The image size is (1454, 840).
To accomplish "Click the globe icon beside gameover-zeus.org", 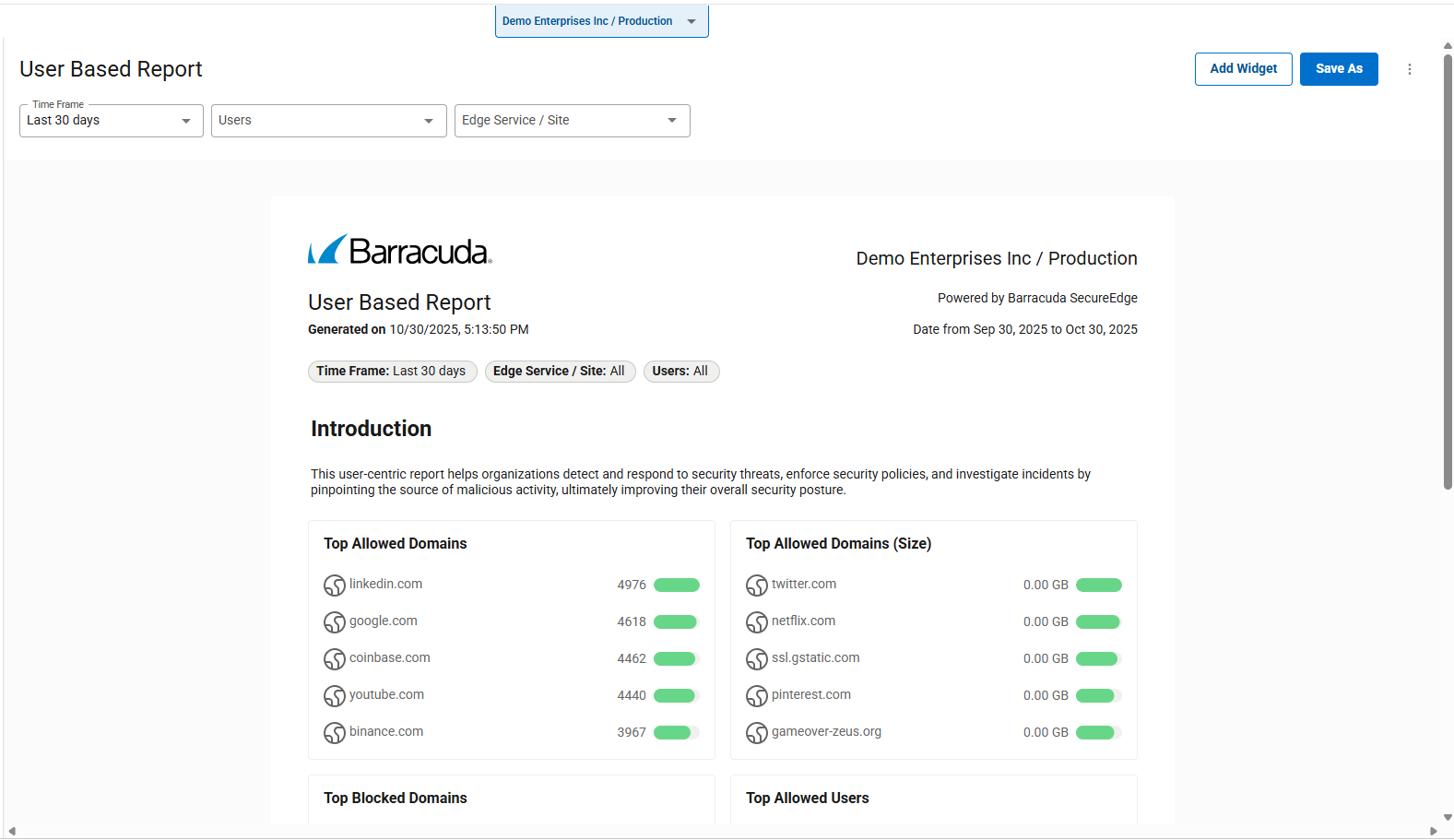I will 756,733.
